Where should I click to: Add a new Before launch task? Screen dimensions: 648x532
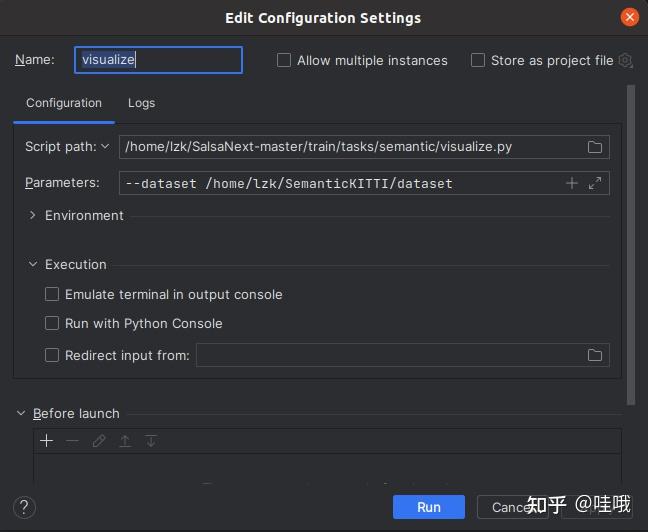[x=46, y=441]
